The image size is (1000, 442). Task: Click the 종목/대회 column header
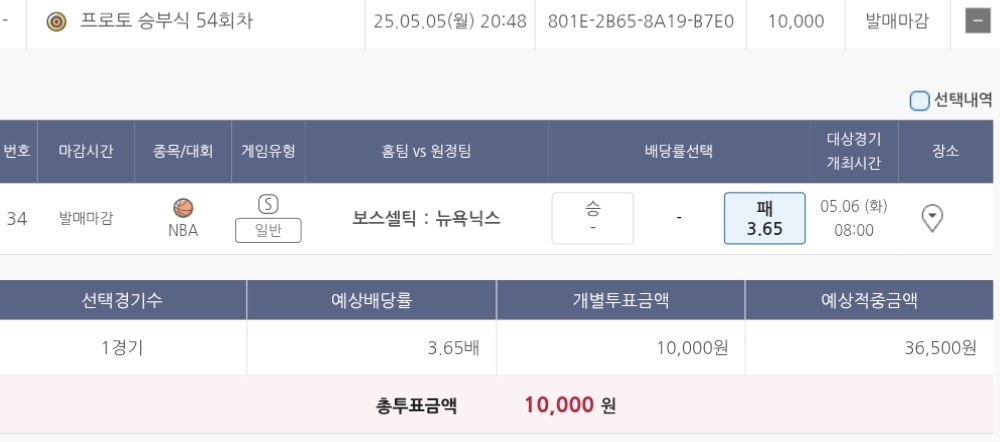pos(183,151)
